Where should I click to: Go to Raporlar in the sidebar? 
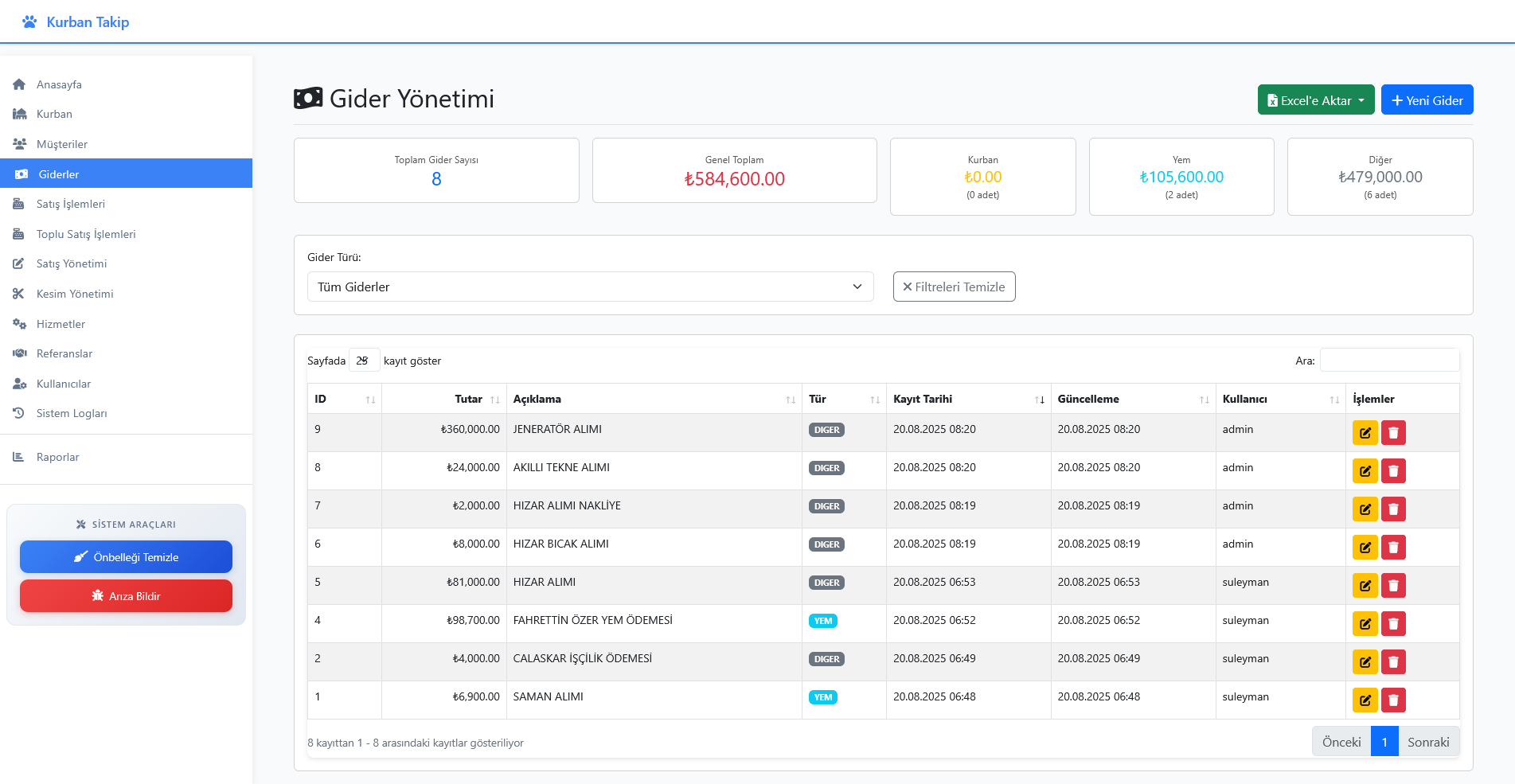pos(57,457)
